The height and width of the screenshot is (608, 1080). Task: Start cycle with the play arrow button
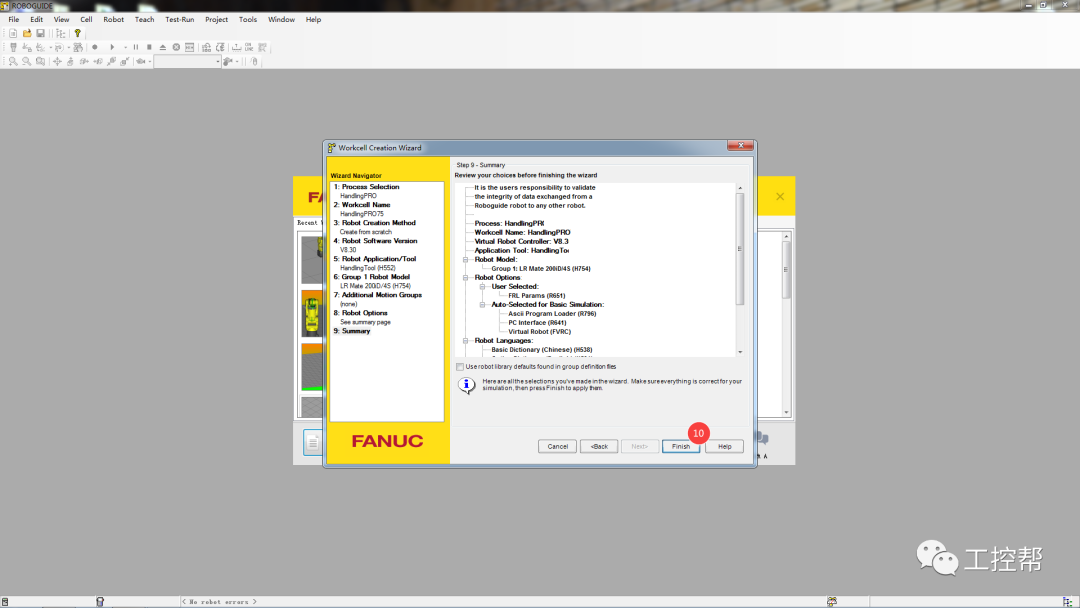(112, 48)
